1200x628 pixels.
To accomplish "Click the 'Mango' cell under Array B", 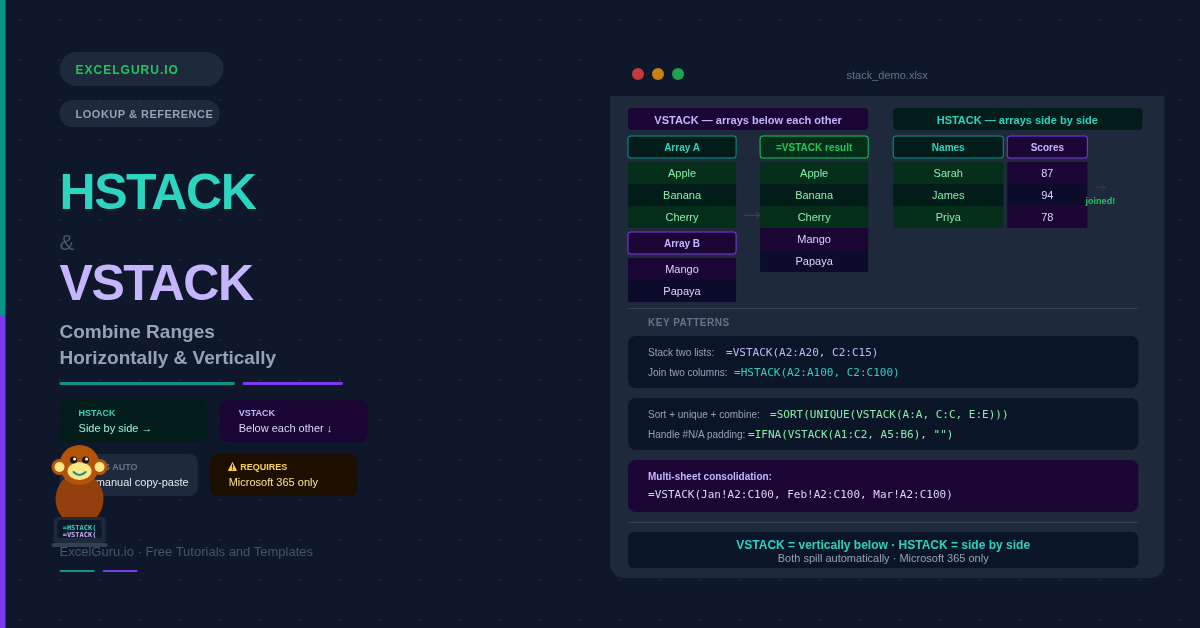I will click(x=682, y=269).
